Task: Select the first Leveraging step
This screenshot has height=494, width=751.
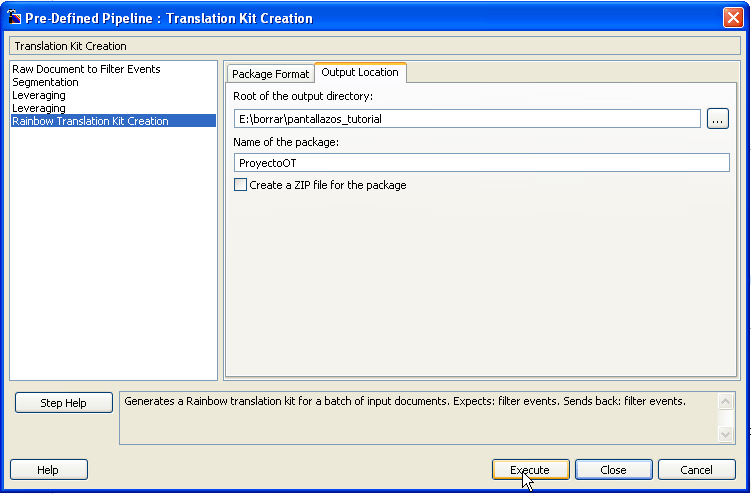Action: (x=38, y=95)
